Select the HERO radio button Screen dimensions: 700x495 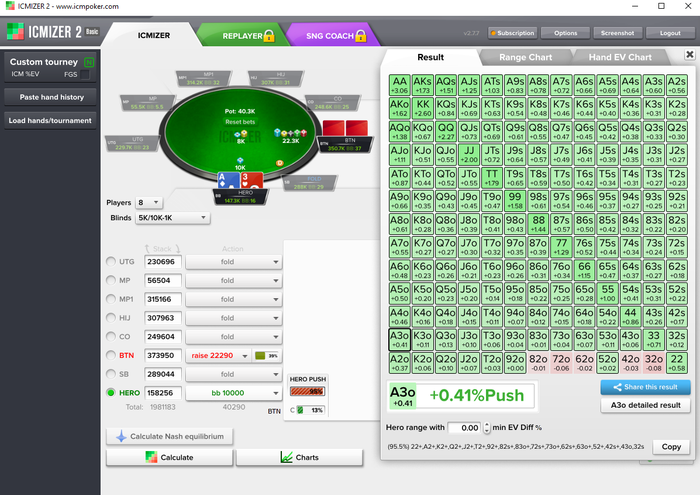[111, 393]
